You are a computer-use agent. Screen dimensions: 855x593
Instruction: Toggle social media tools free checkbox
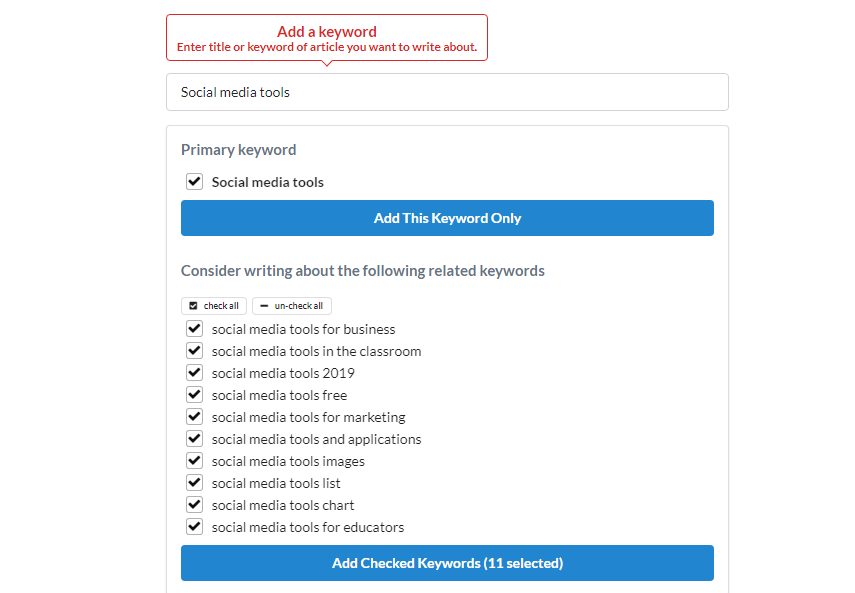(x=194, y=394)
